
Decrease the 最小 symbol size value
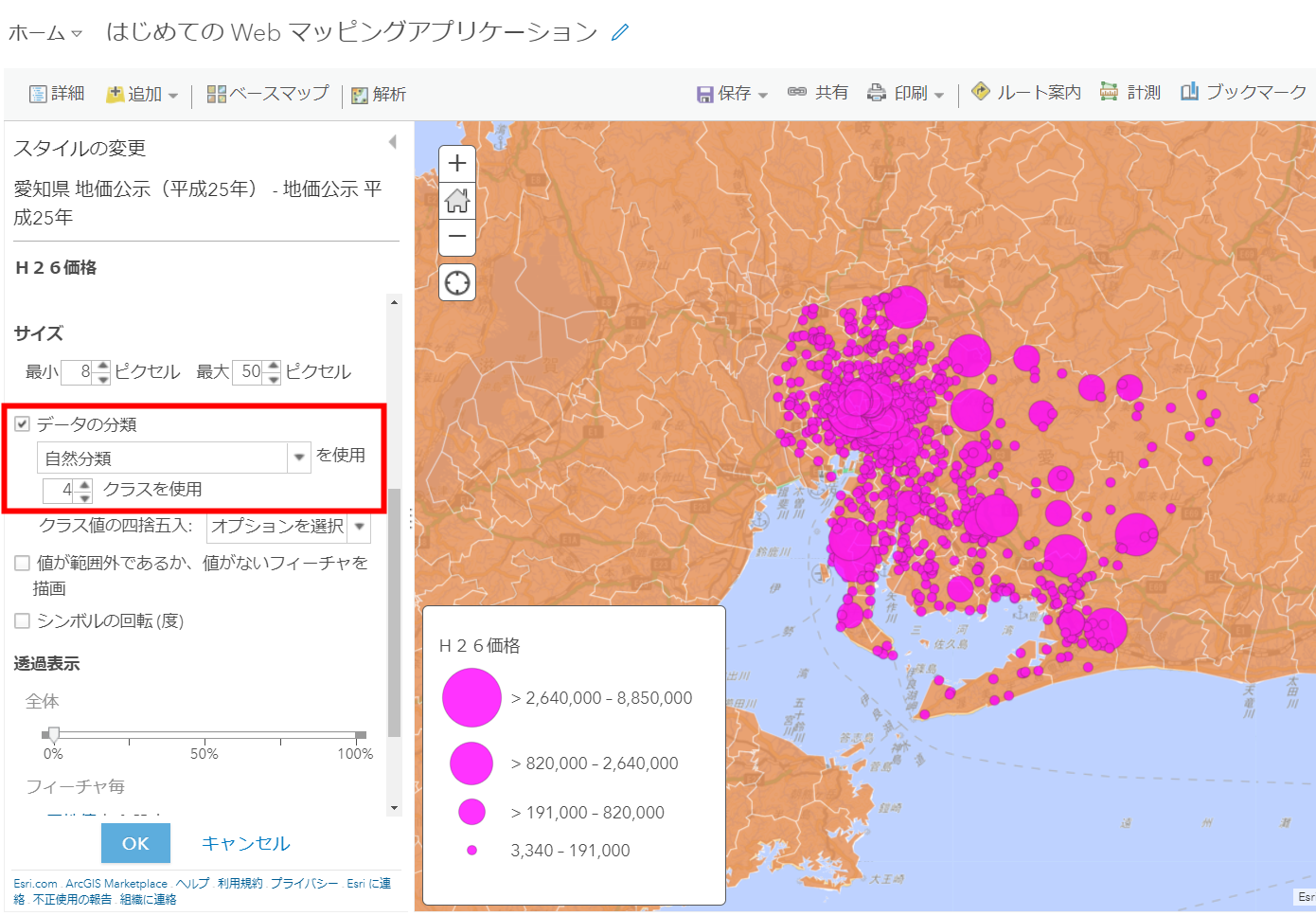click(x=103, y=378)
